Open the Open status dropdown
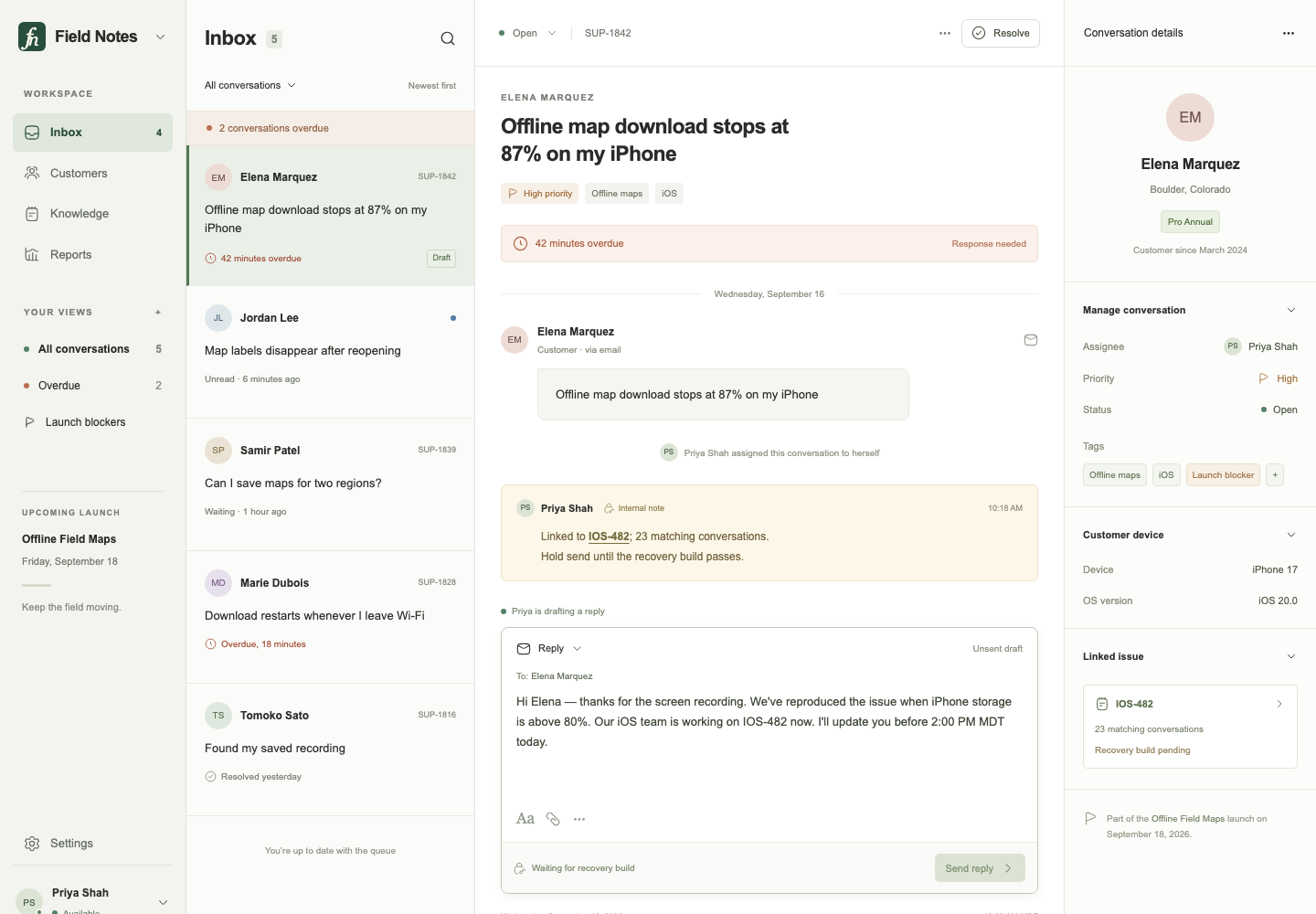This screenshot has width=1316, height=914. click(x=527, y=34)
